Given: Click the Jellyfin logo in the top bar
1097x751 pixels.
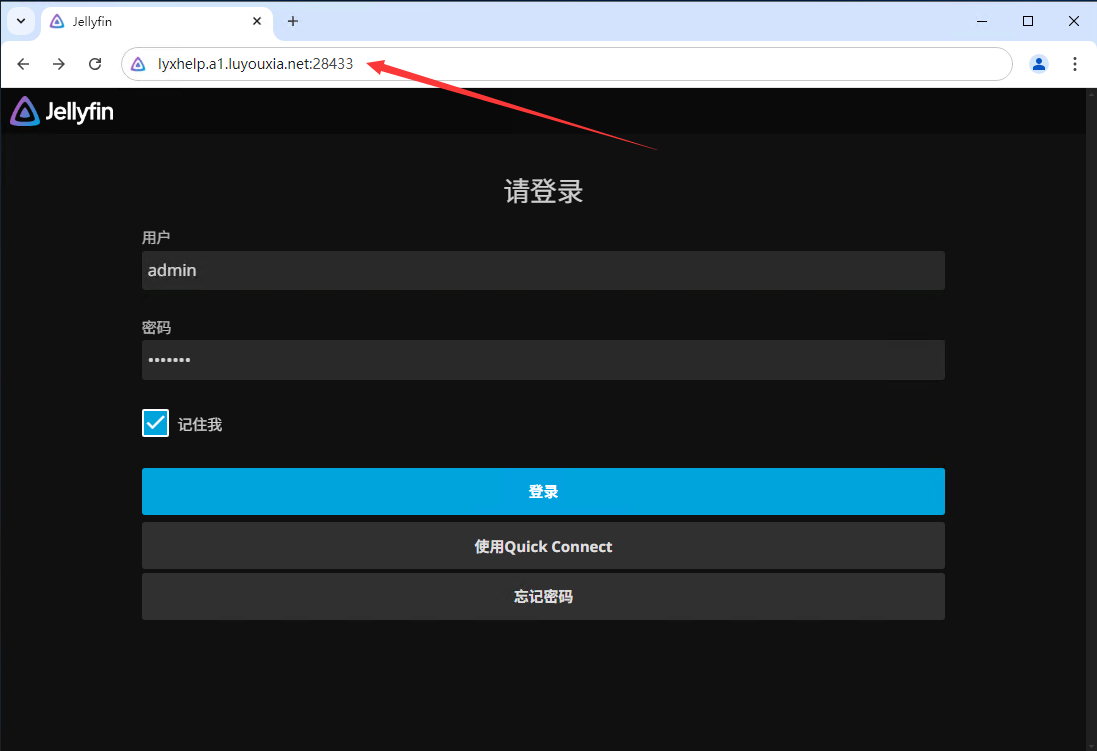Looking at the screenshot, I should [x=61, y=111].
